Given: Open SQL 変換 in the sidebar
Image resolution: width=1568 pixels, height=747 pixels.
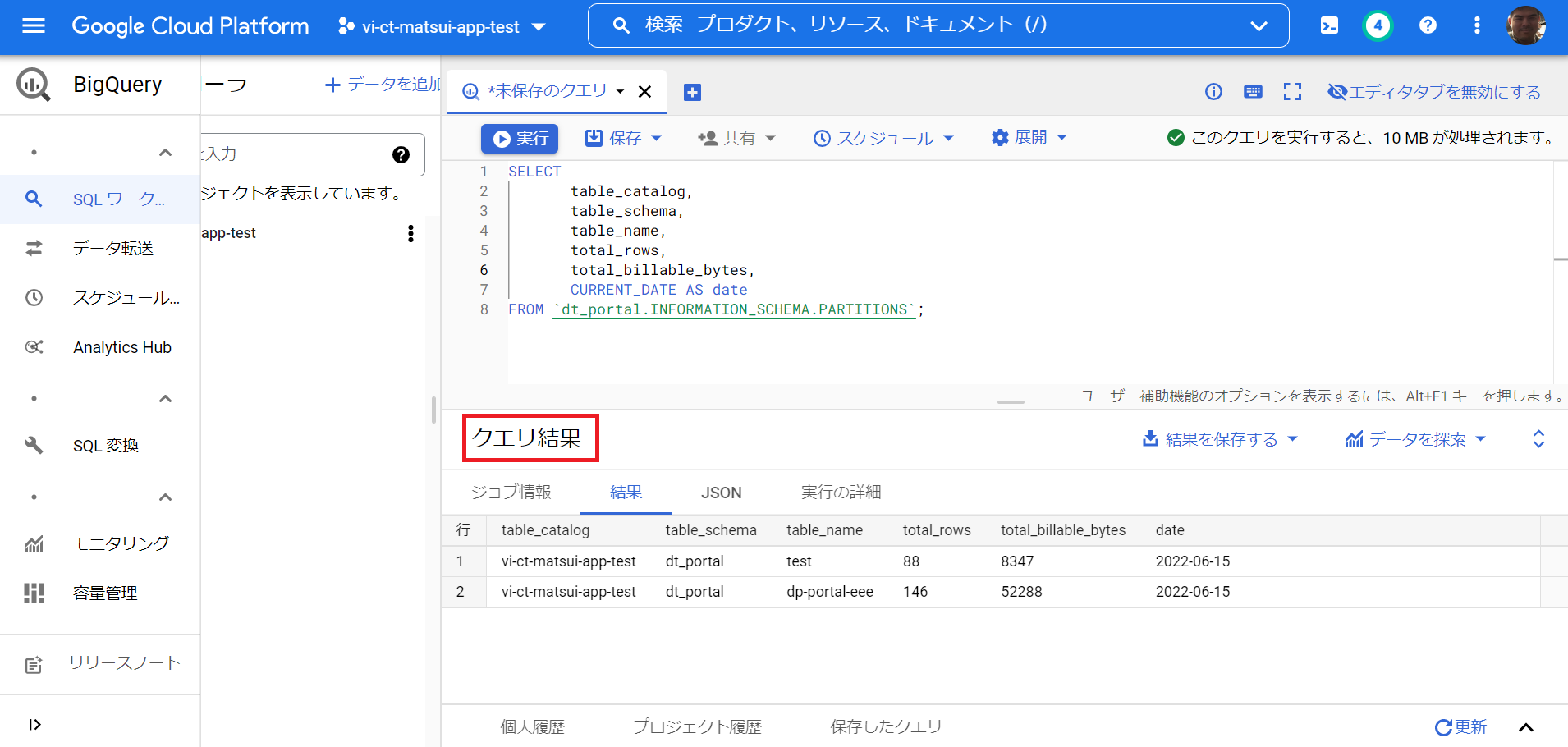Looking at the screenshot, I should click(x=100, y=446).
